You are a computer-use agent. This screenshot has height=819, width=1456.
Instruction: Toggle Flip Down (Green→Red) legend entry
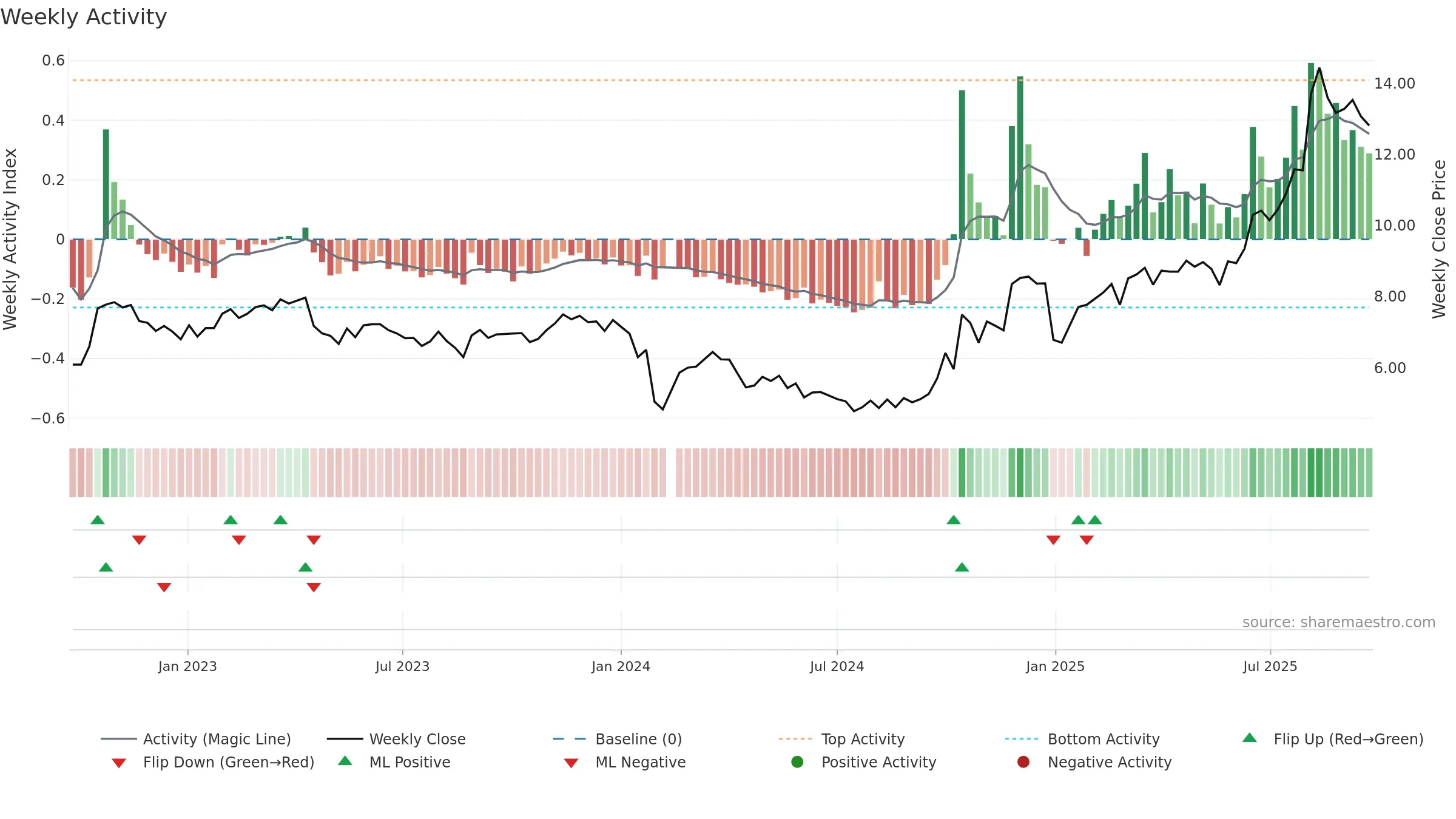click(x=213, y=762)
